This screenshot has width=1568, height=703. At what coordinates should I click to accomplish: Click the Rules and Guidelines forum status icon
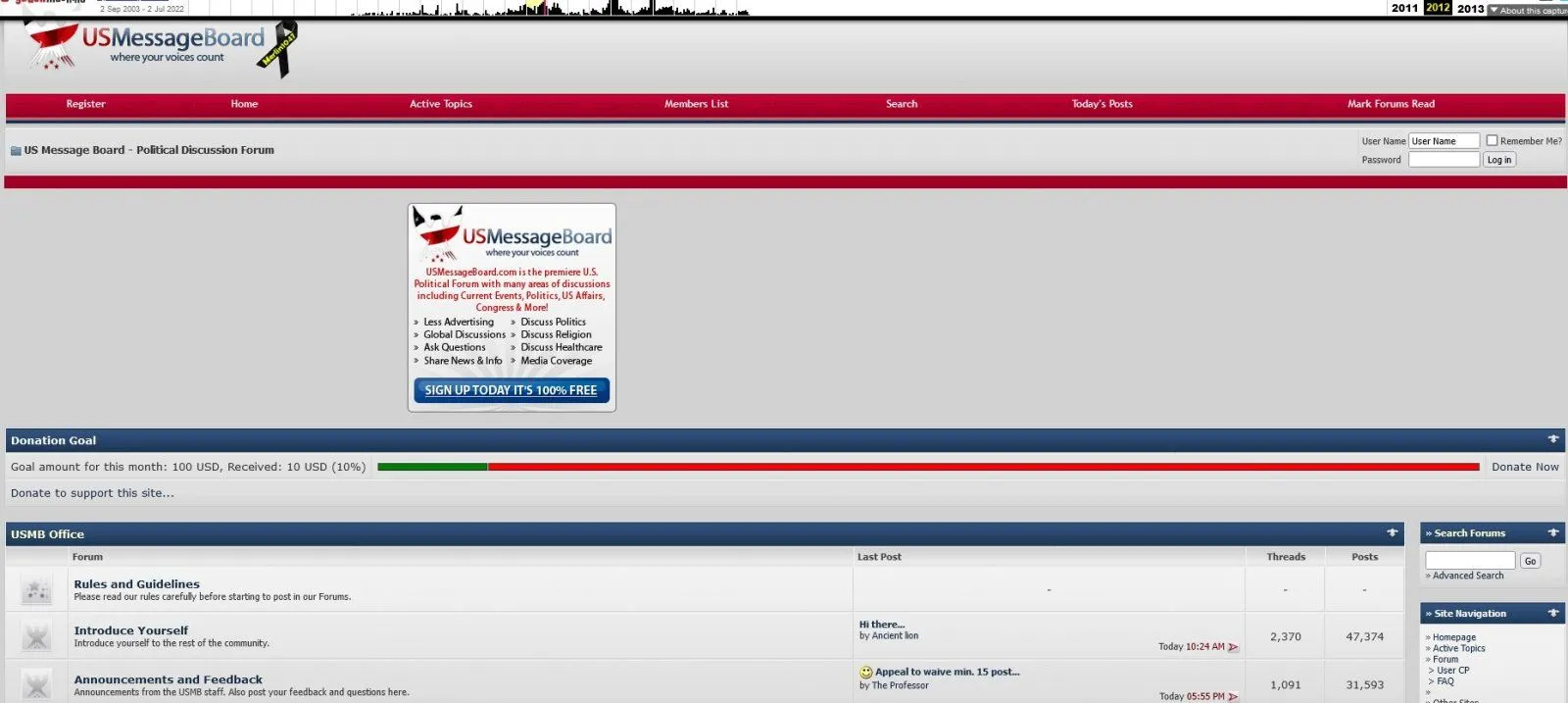(x=36, y=590)
